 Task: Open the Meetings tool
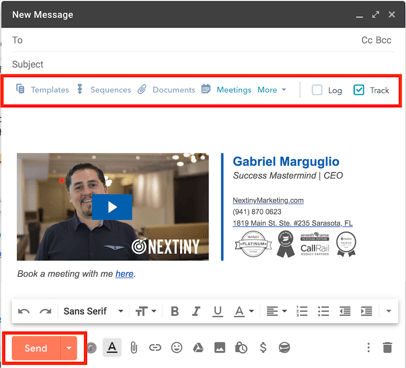click(226, 90)
